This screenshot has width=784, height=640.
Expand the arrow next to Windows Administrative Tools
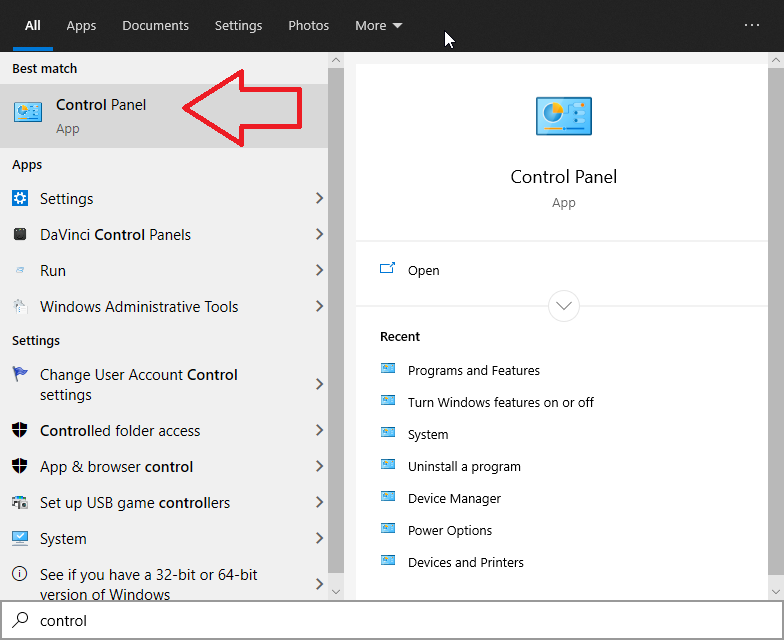pos(319,306)
